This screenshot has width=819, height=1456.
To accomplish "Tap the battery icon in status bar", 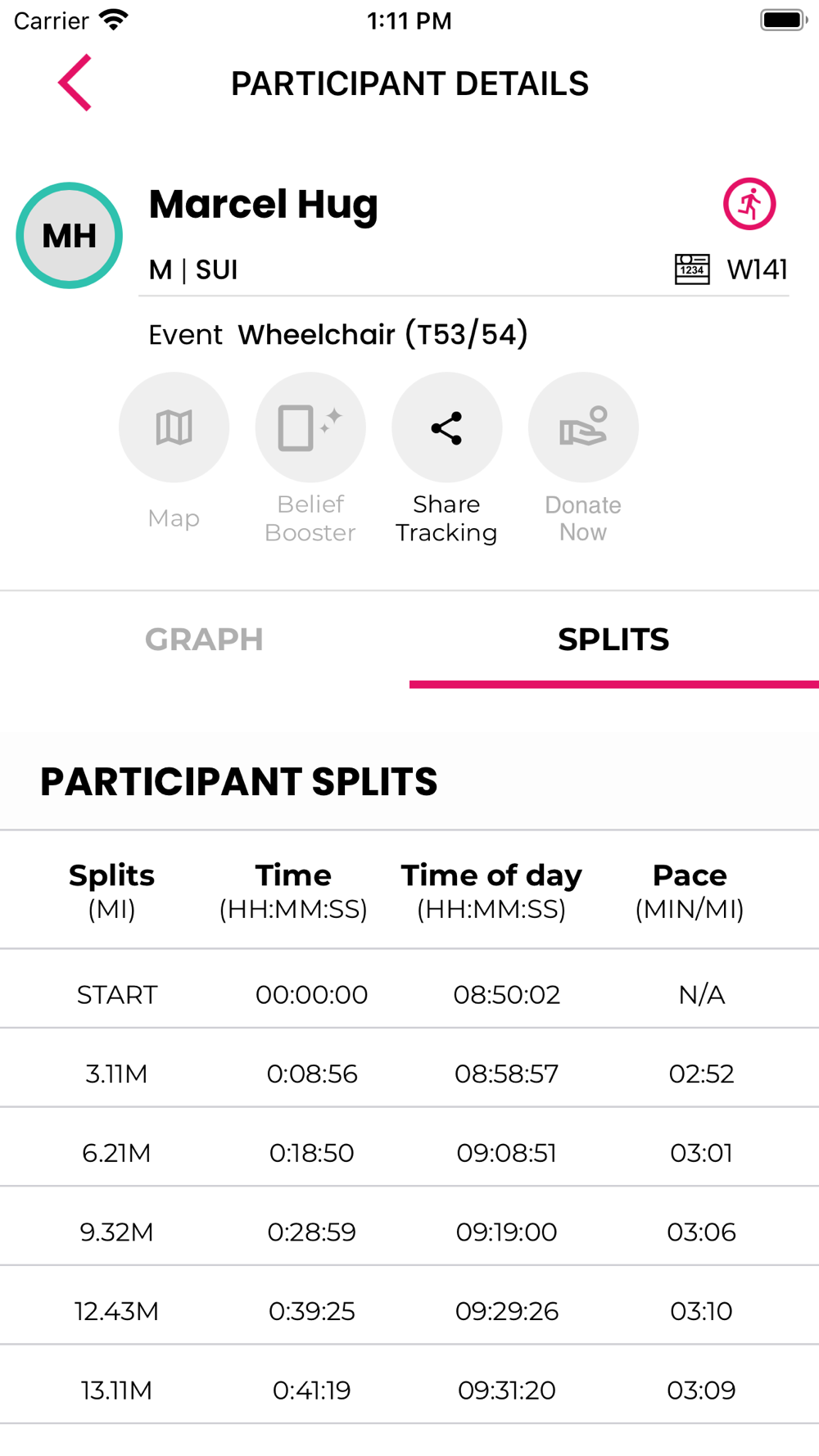I will pos(783,20).
